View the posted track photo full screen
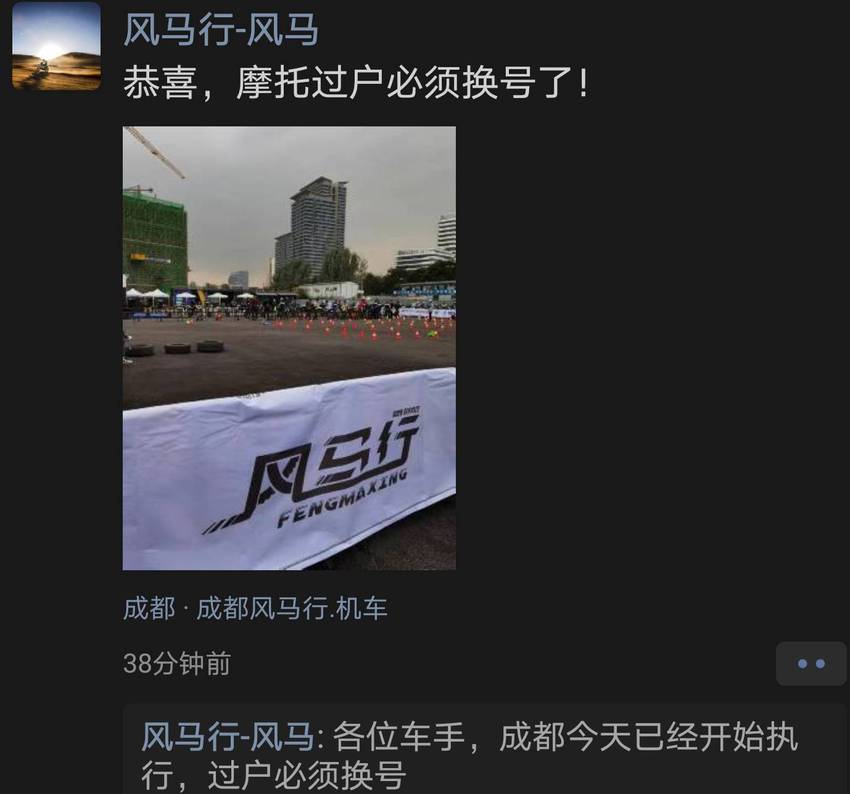Screen dimensions: 850x794 (289, 348)
